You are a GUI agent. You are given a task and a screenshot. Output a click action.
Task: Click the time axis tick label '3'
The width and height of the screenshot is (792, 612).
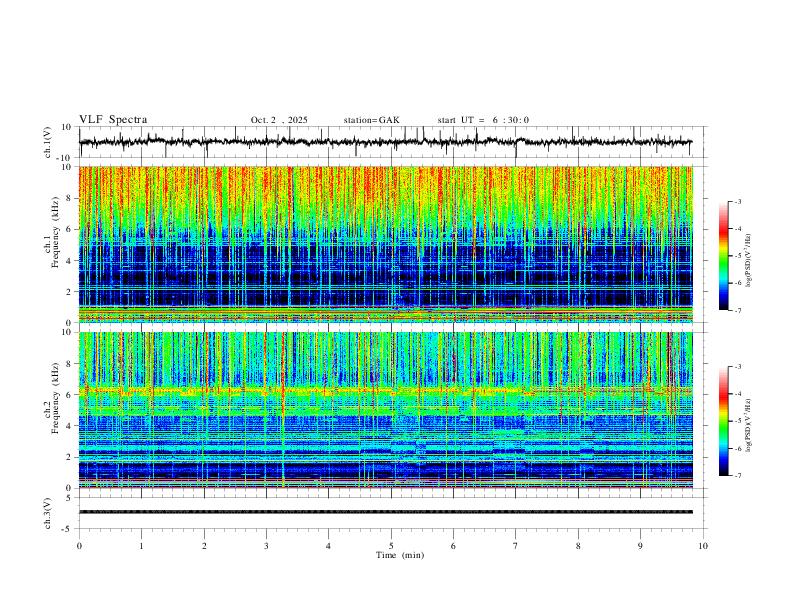tap(266, 546)
